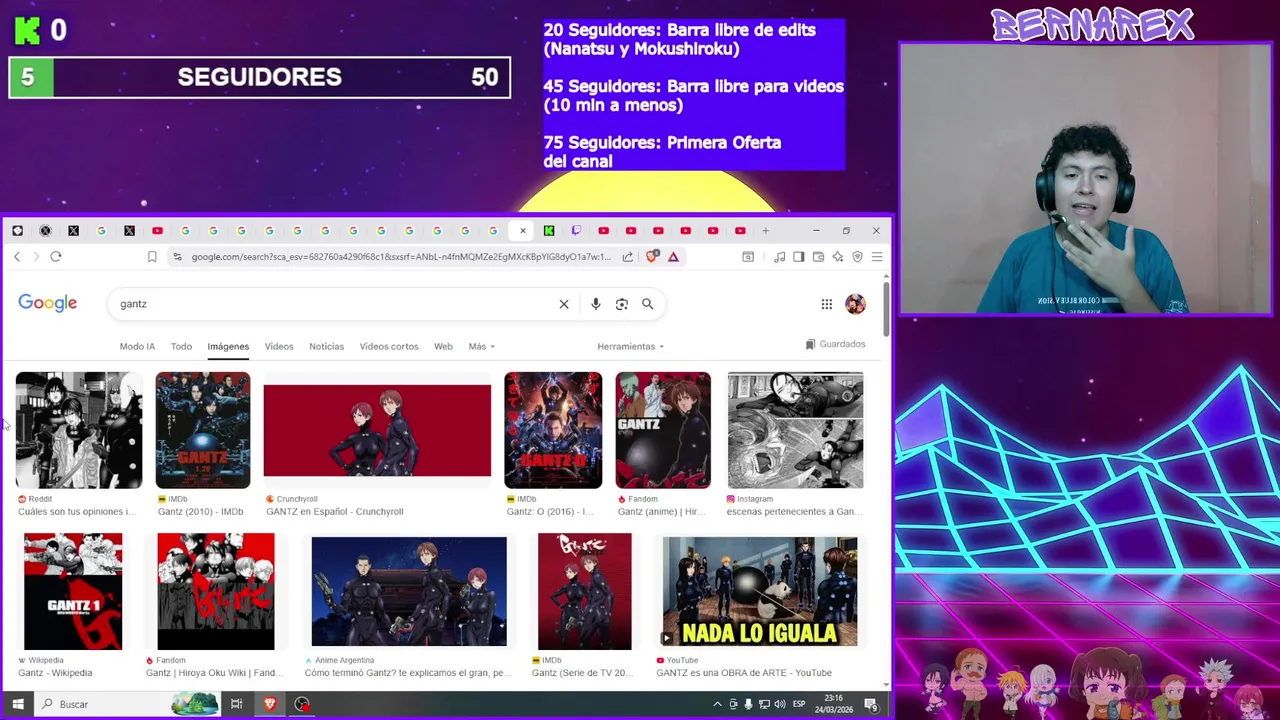
Task: Open Brave Shields lion icon
Action: 652,257
